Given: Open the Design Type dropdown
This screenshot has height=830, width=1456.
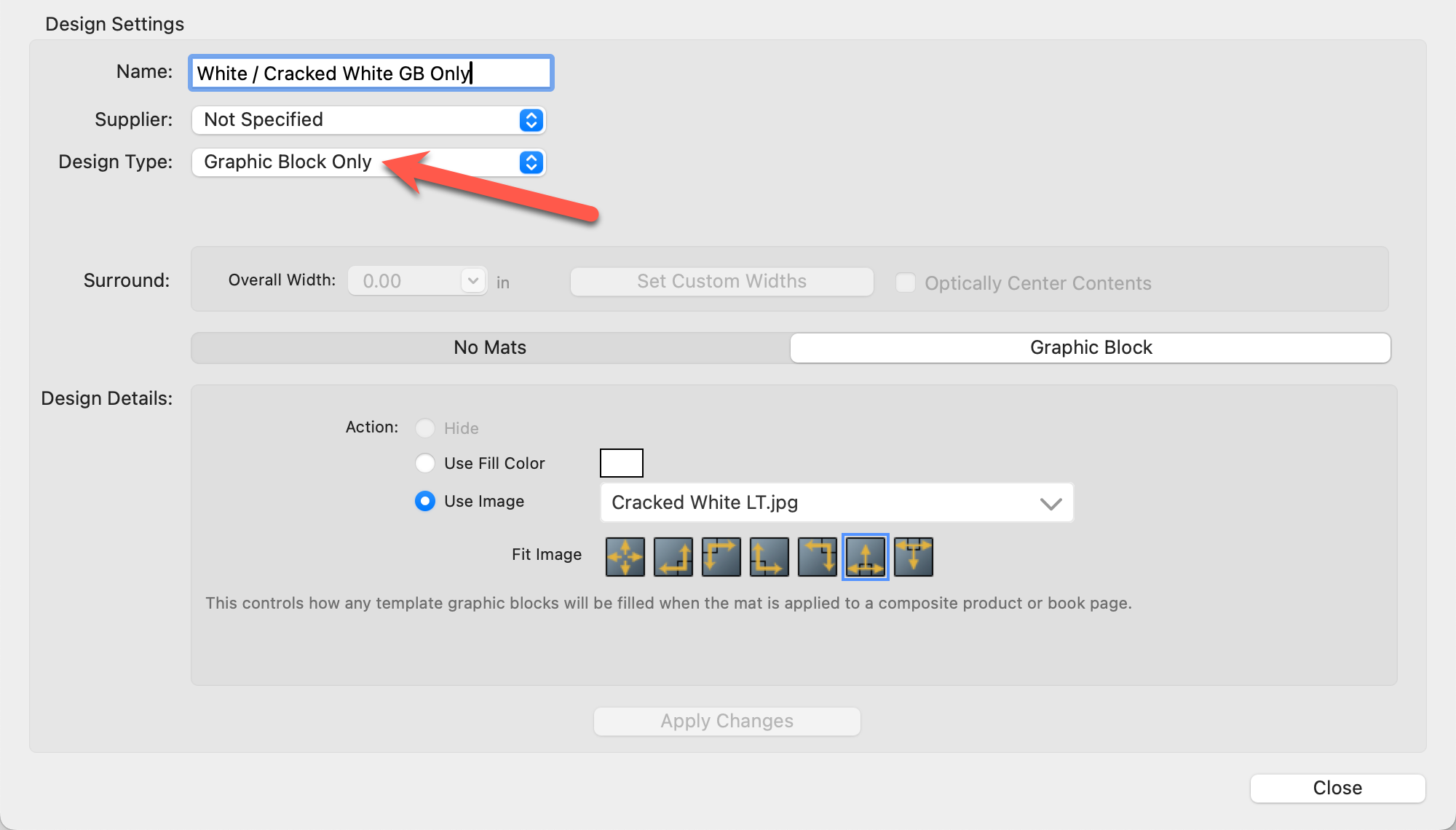Looking at the screenshot, I should point(531,162).
